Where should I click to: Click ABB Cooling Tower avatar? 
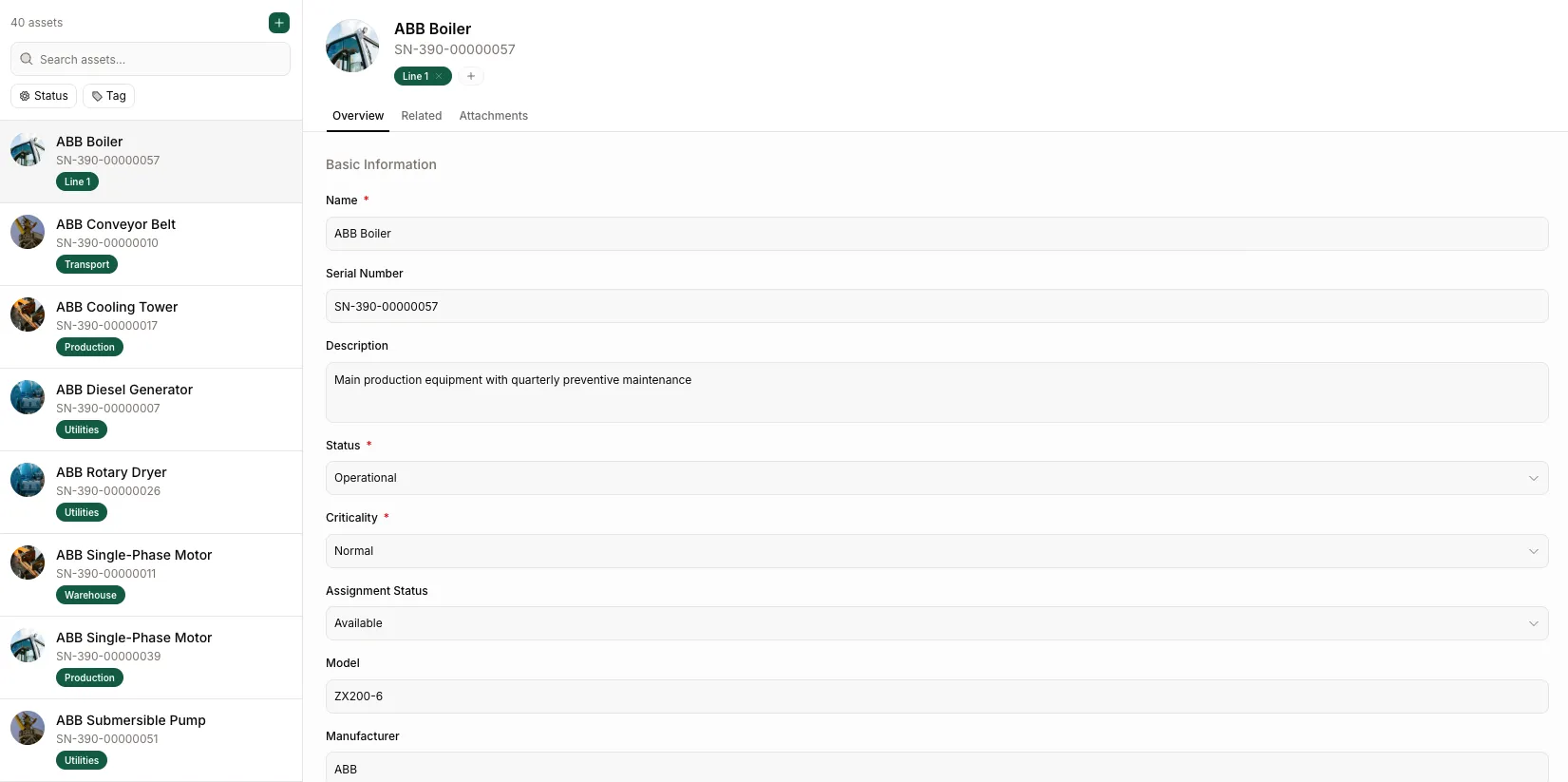click(x=28, y=315)
